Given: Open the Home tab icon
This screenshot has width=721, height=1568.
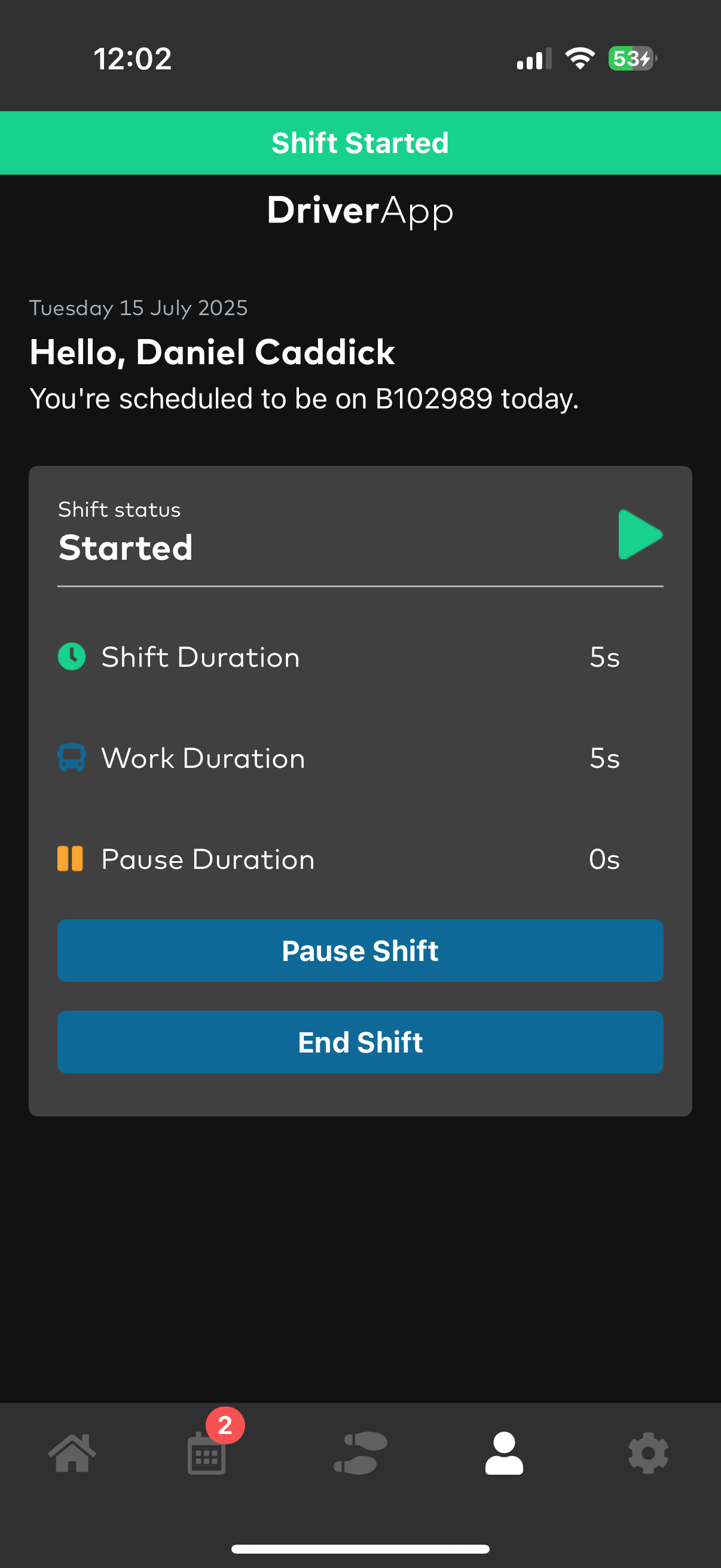Looking at the screenshot, I should (72, 1453).
